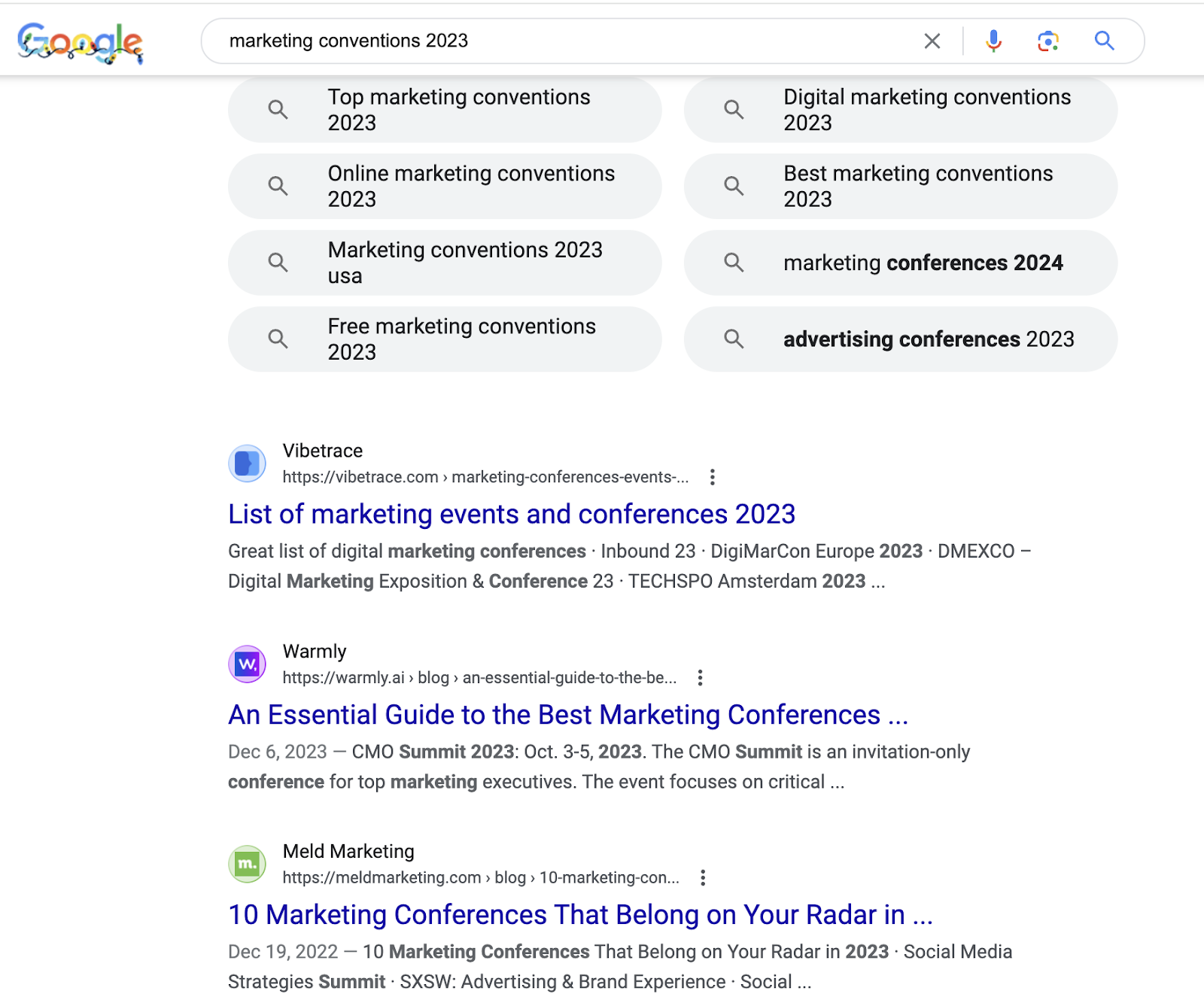1204x1006 pixels.
Task: Choose 'Best marketing conventions 2023' suggestion
Action: coord(901,186)
